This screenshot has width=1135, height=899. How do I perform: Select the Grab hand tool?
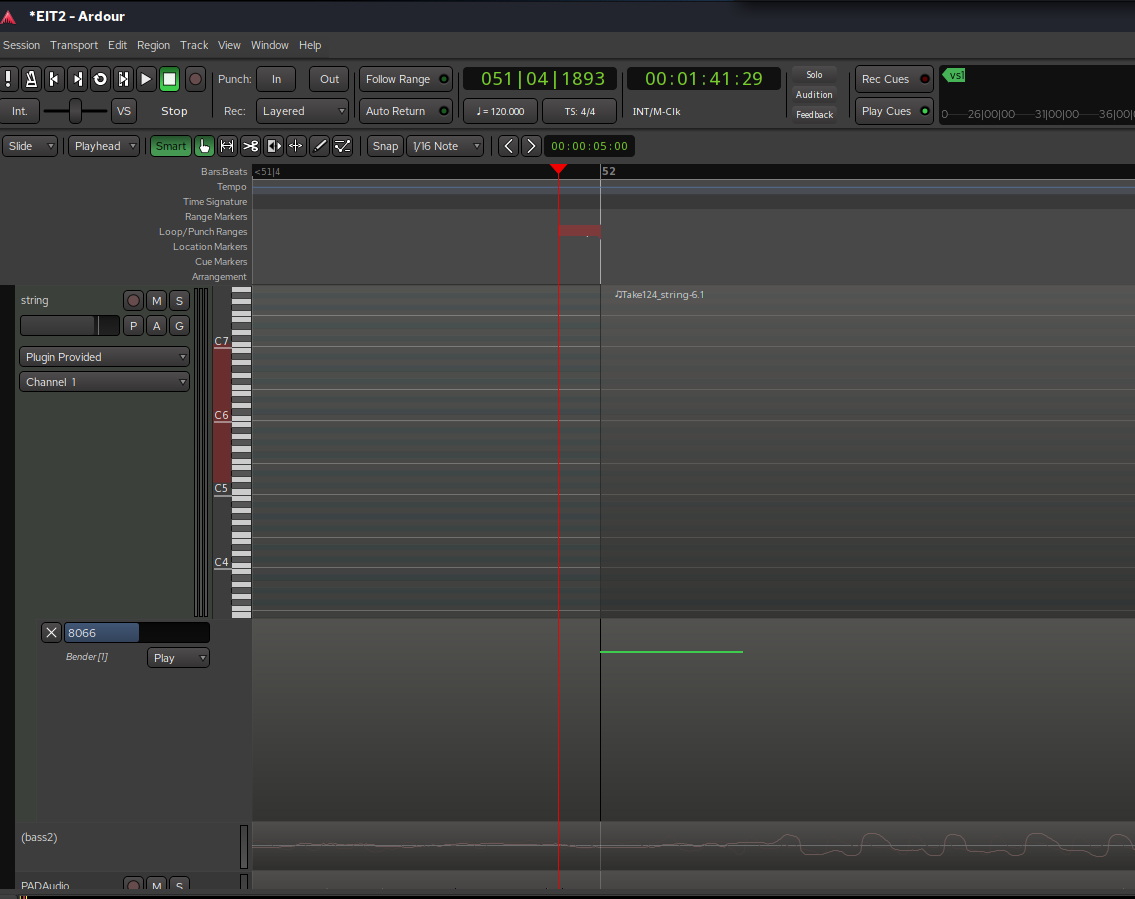pos(204,146)
